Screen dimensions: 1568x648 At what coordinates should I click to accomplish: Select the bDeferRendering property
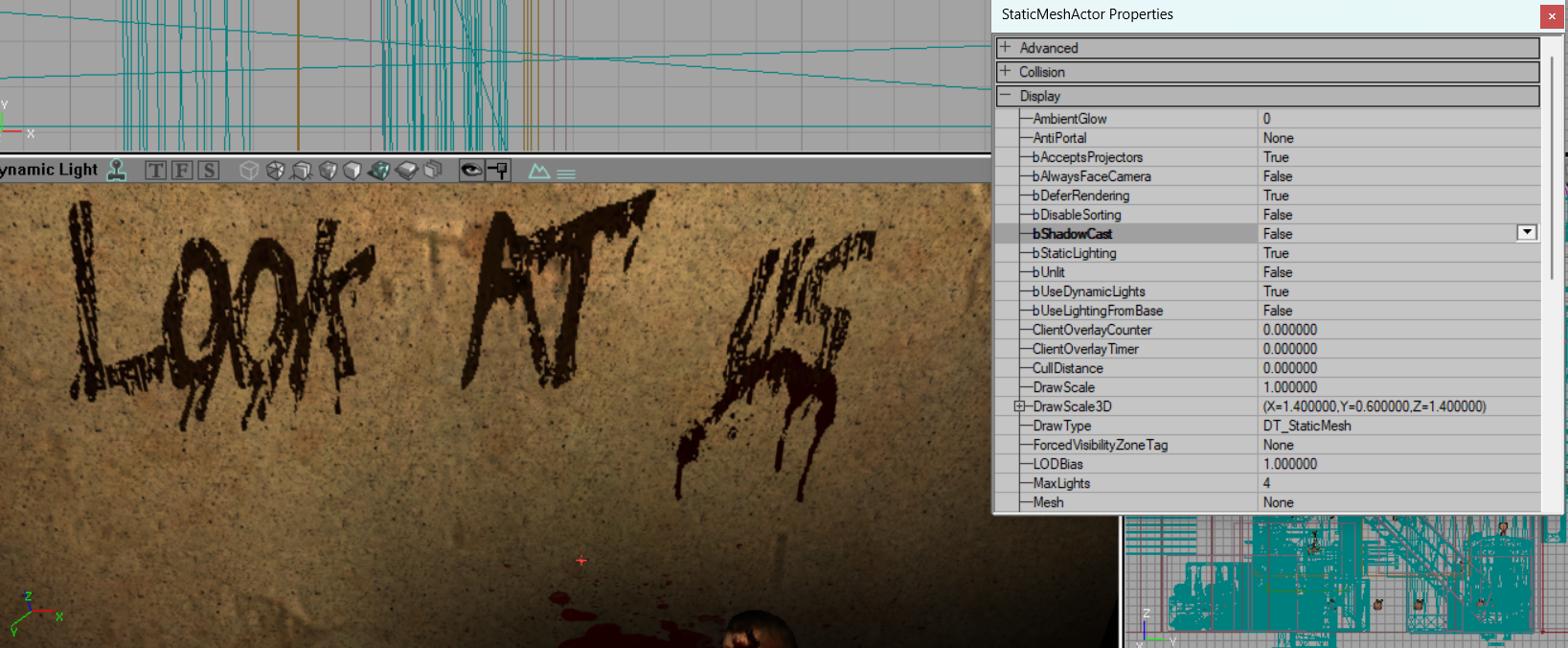tap(1081, 196)
